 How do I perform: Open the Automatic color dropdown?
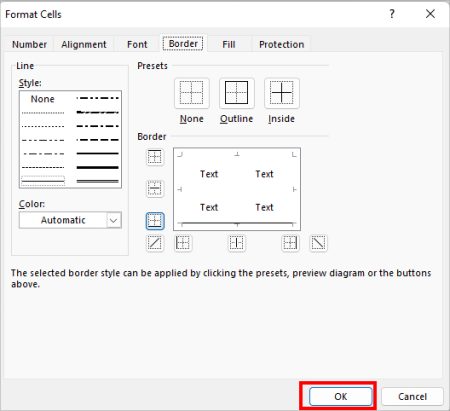click(x=70, y=220)
